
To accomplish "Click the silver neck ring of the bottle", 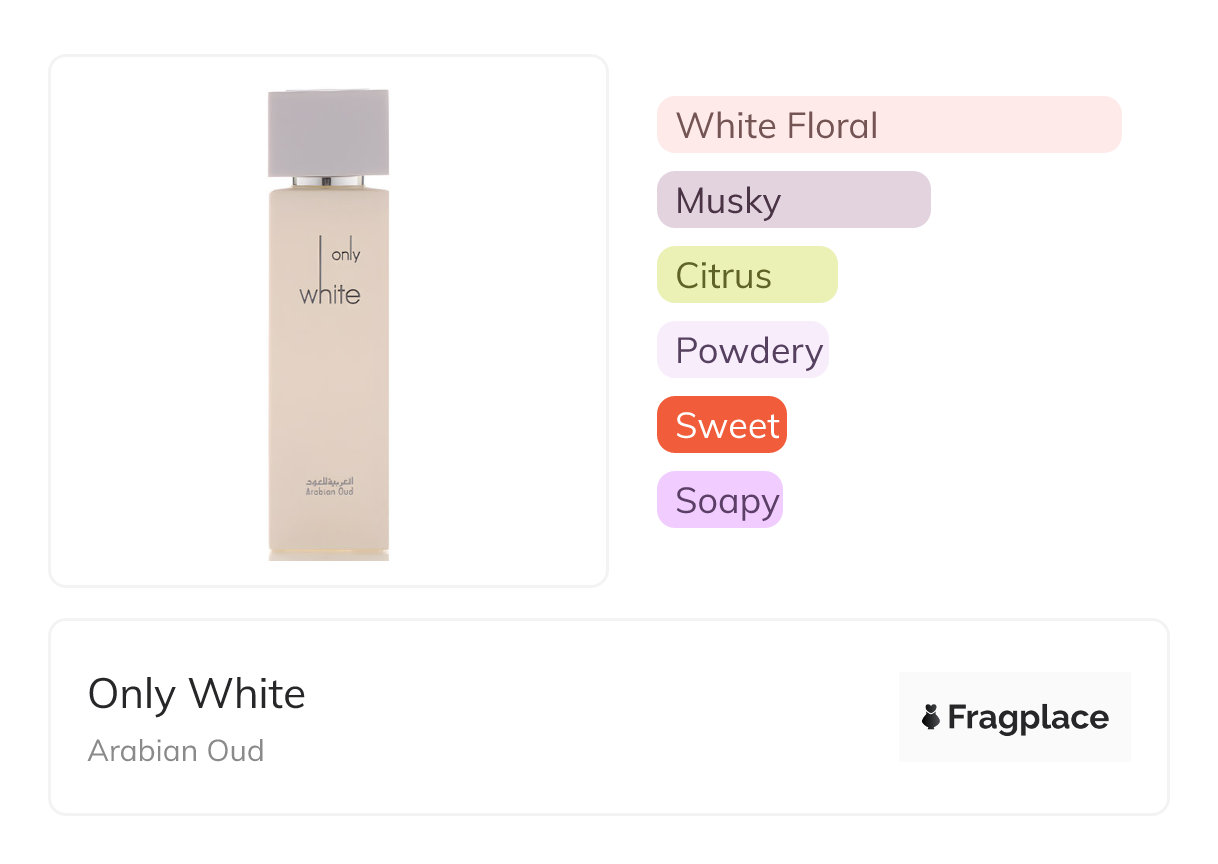I will tap(328, 181).
